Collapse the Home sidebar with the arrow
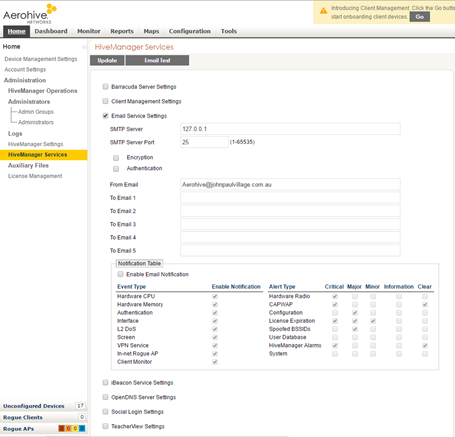Screen dimensions: 455x437 click(84, 47)
